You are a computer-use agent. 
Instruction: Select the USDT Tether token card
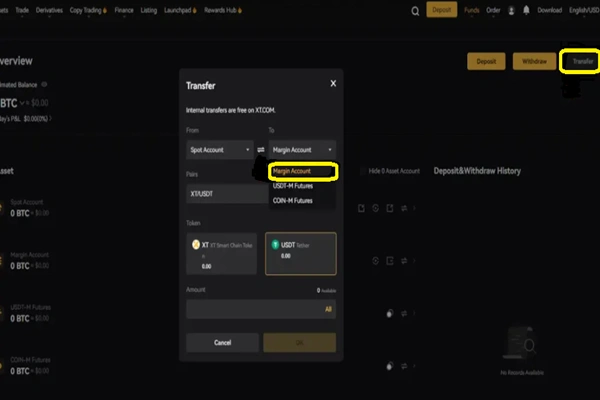coord(301,253)
